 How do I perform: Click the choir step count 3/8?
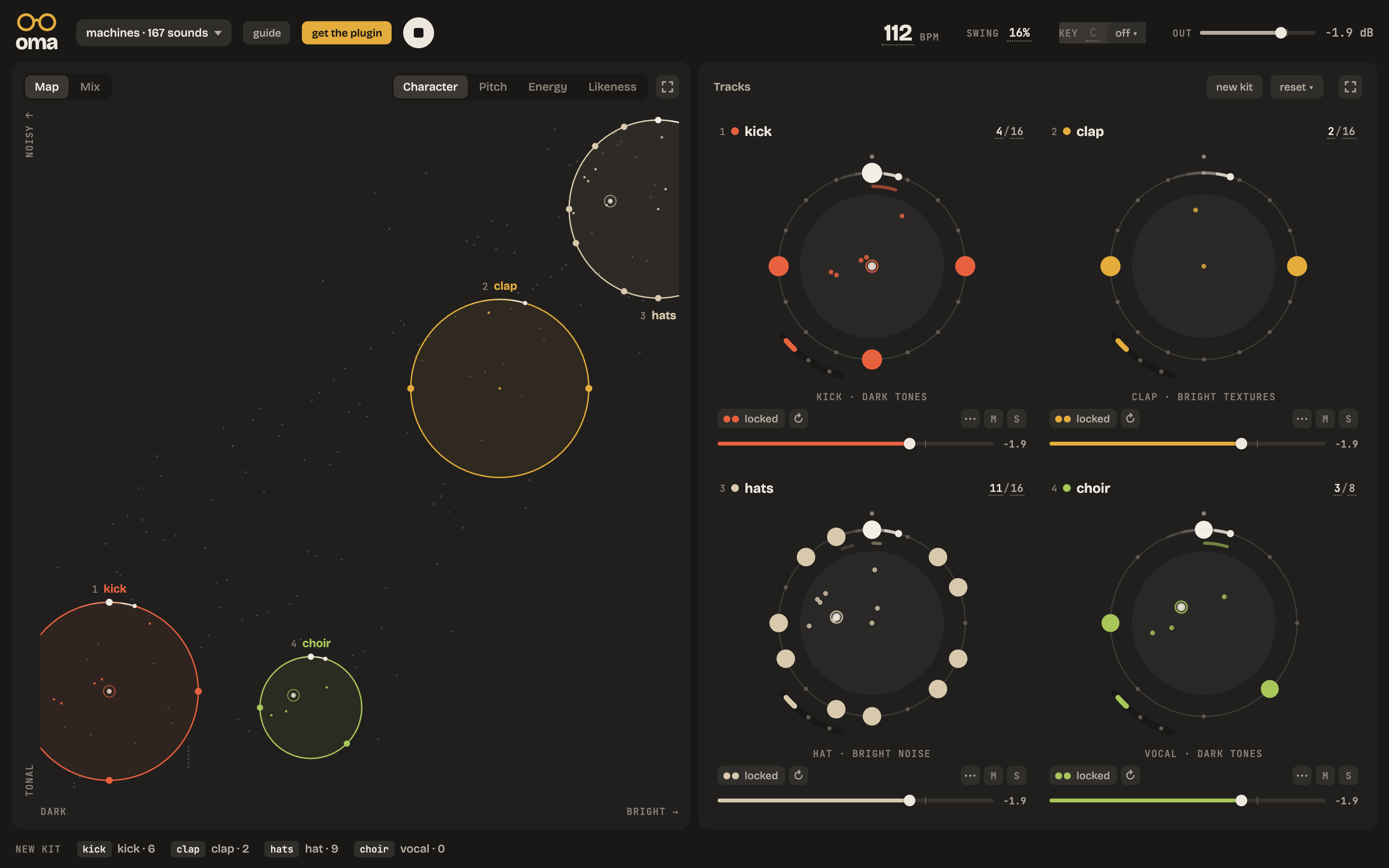pos(1344,488)
